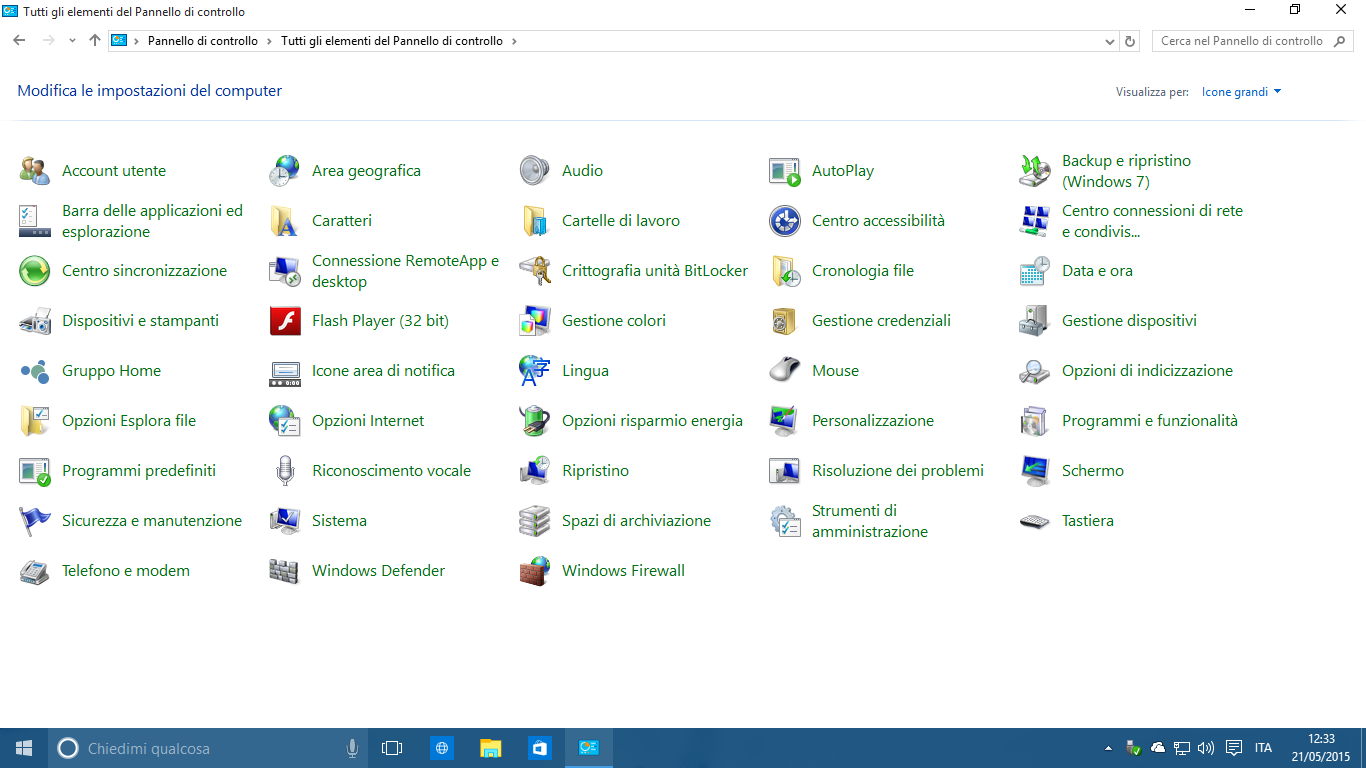
Task: Open address bar previous locations dropdown
Action: coord(1110,41)
